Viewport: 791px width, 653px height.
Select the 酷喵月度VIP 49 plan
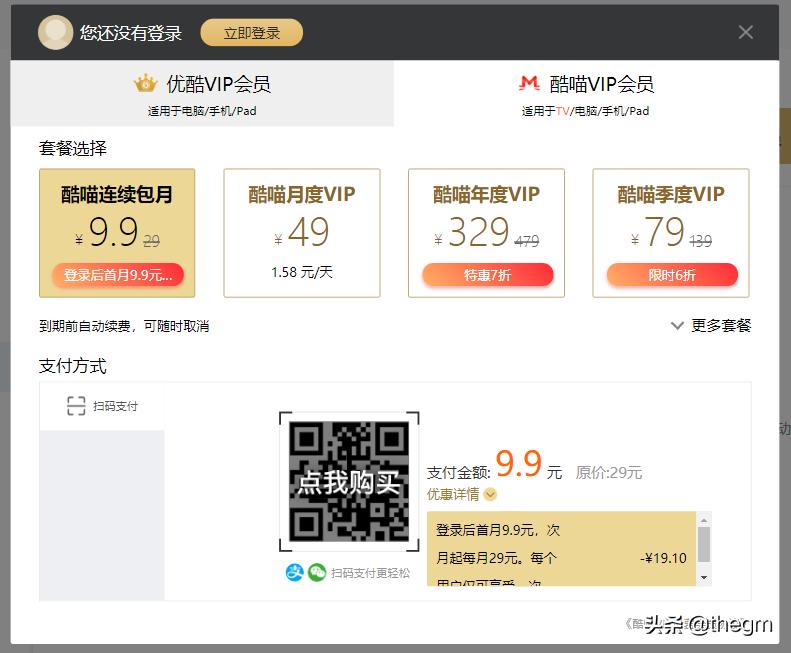point(302,233)
